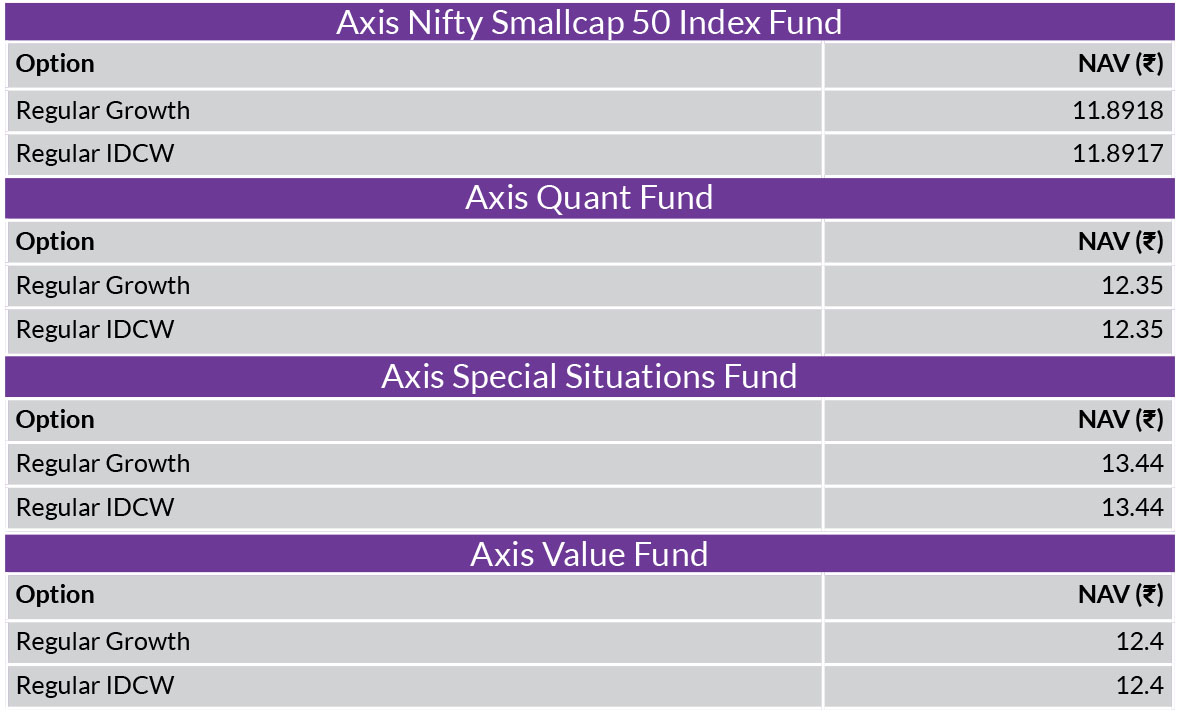1179x712 pixels.
Task: Click the Option column header under Axis Quant Fund
Action: click(55, 242)
